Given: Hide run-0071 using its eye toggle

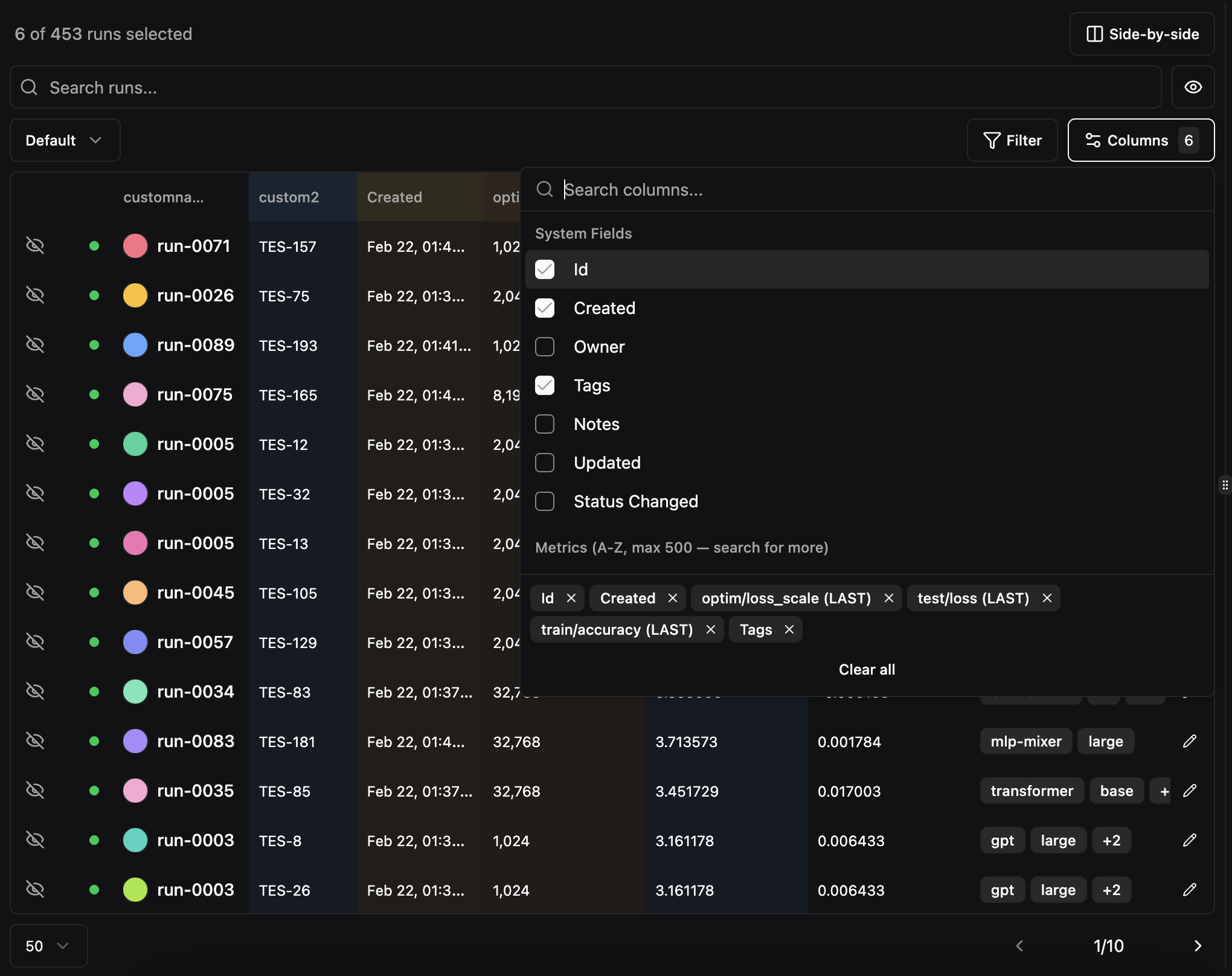Looking at the screenshot, I should coord(35,246).
